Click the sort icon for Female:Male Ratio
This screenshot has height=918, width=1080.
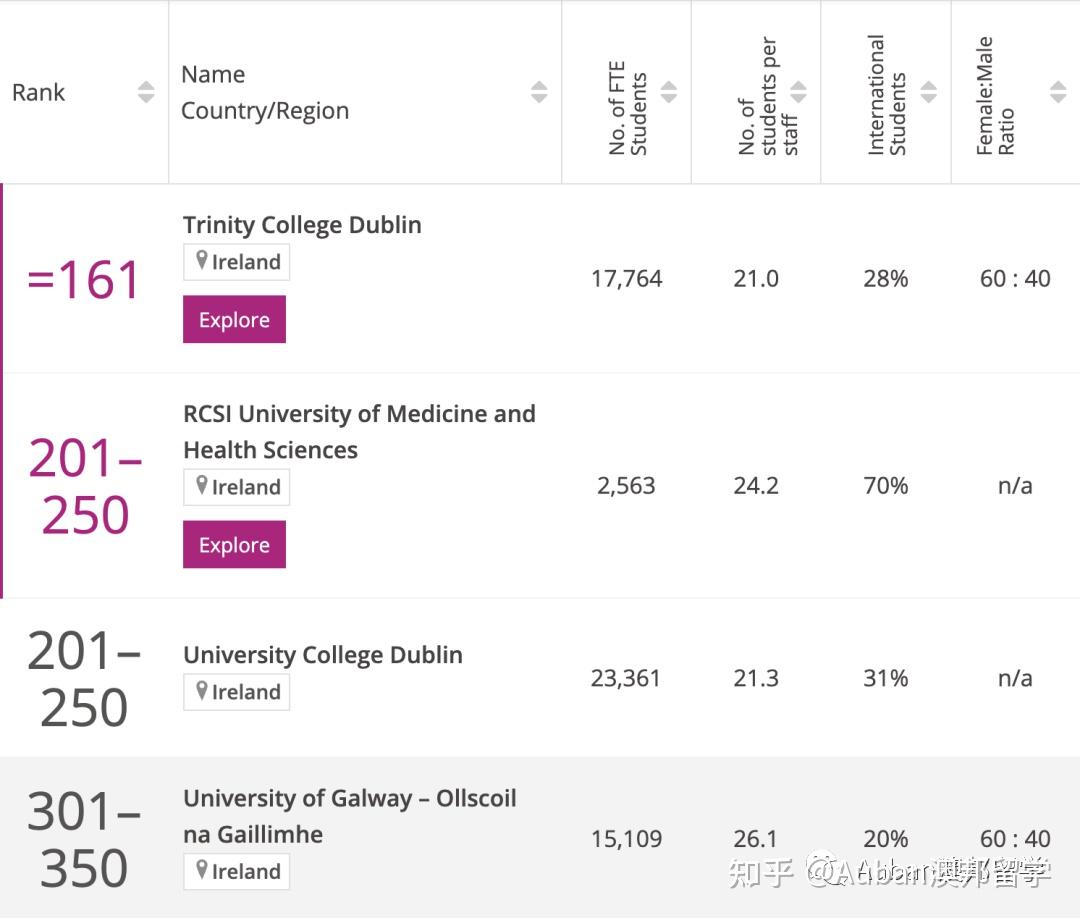(1057, 92)
